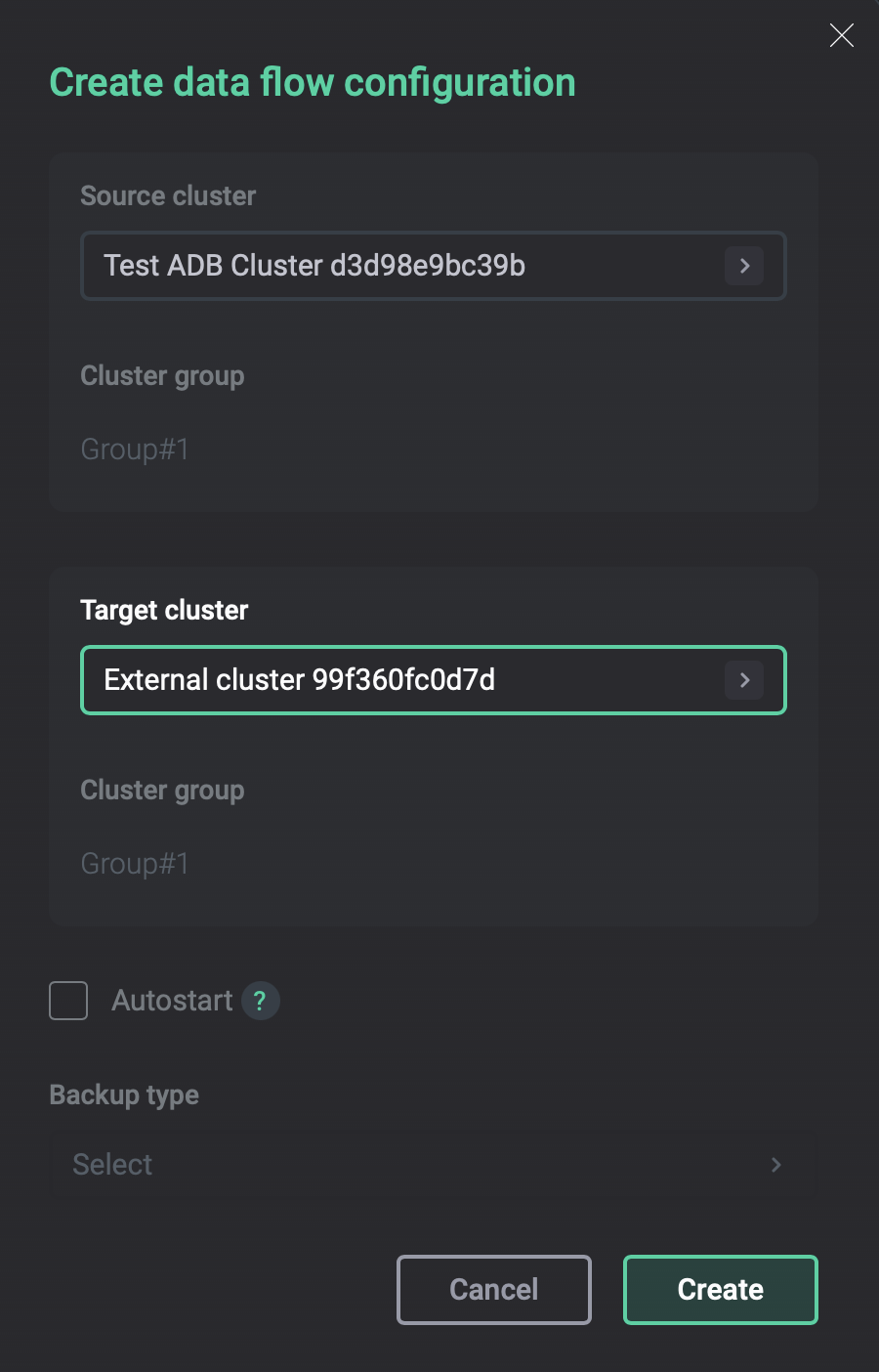
Task: Click Cluster group label in source section
Action: tap(162, 376)
